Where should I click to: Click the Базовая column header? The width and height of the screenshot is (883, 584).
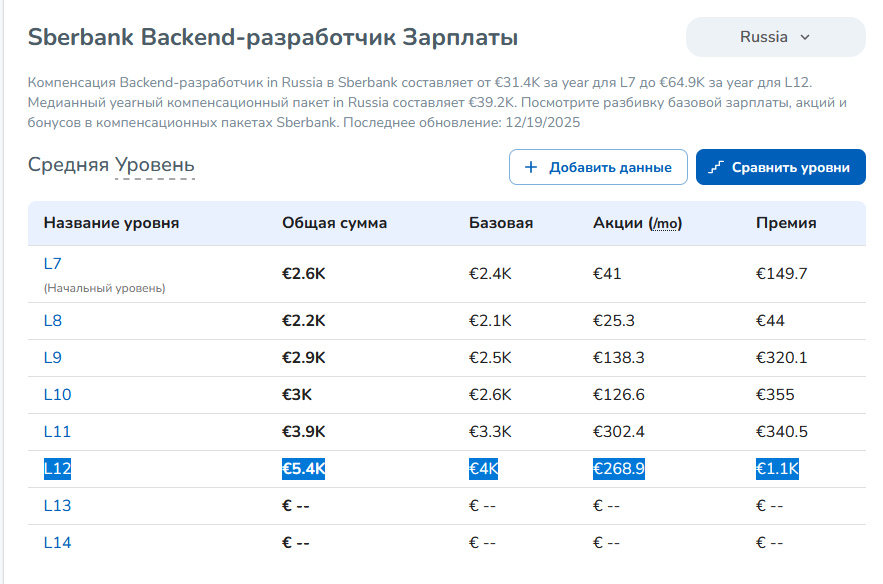501,223
